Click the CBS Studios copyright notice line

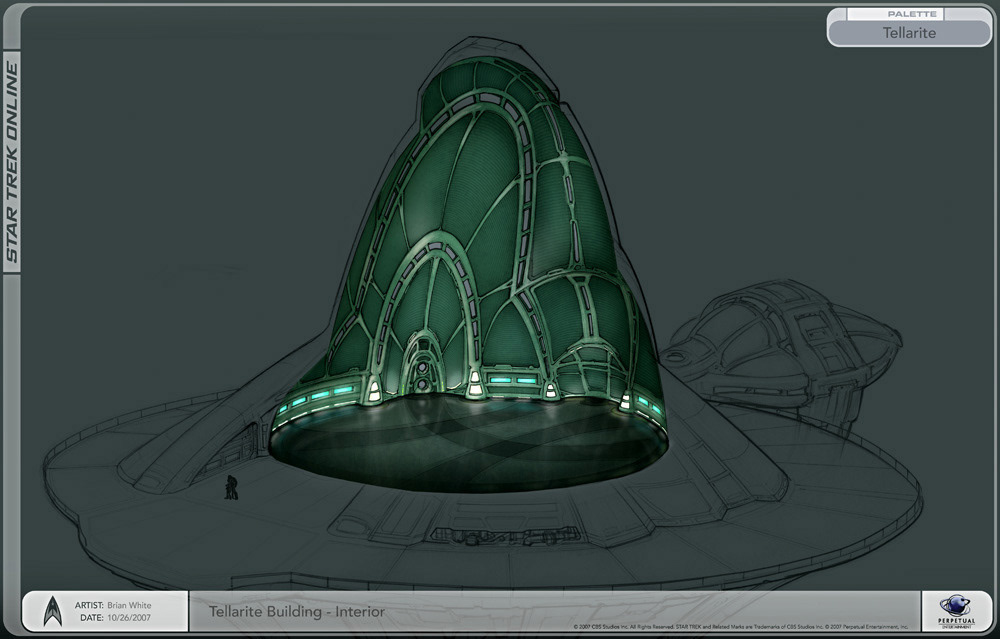[x=740, y=627]
